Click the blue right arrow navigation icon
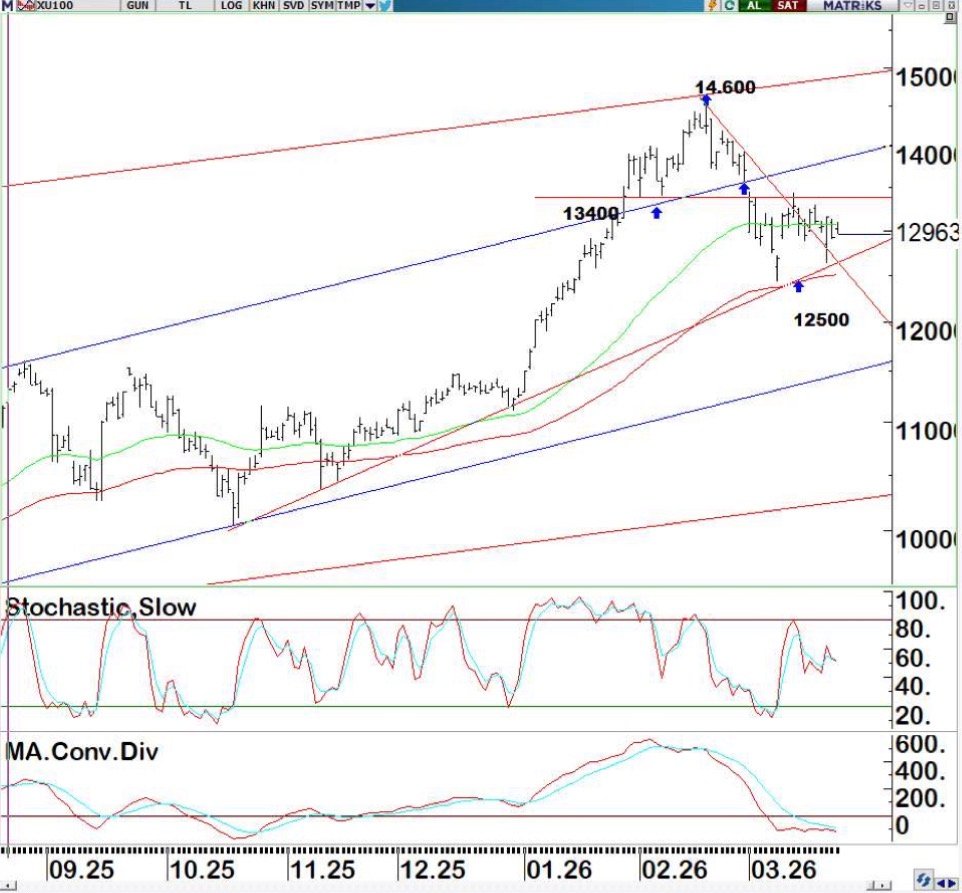Viewport: 962px width, 893px height. pyautogui.click(x=952, y=882)
